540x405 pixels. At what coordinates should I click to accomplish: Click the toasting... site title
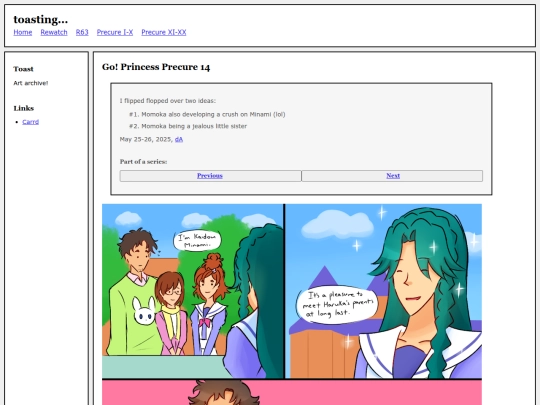pyautogui.click(x=41, y=19)
